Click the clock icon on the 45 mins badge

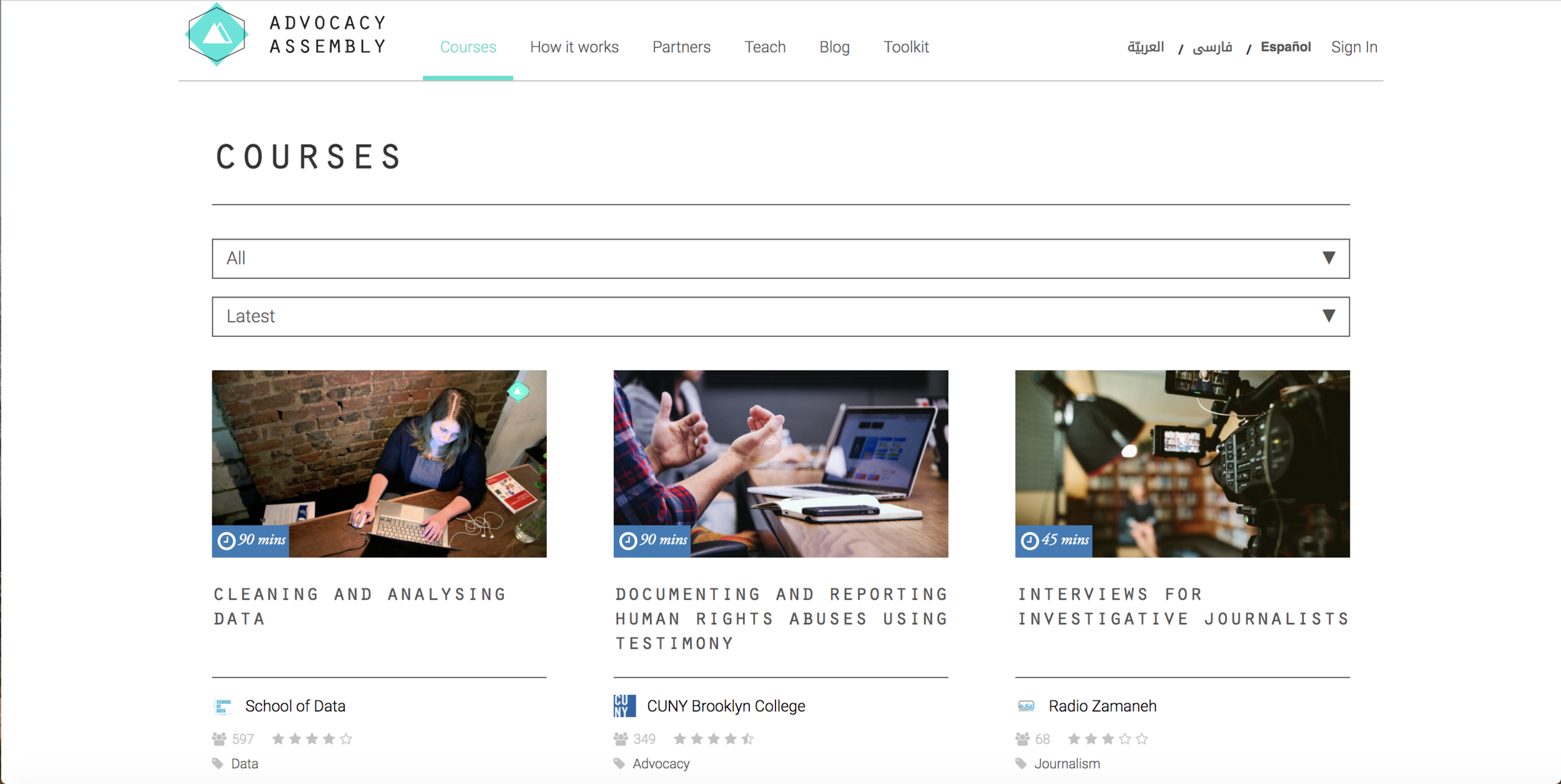click(1030, 541)
